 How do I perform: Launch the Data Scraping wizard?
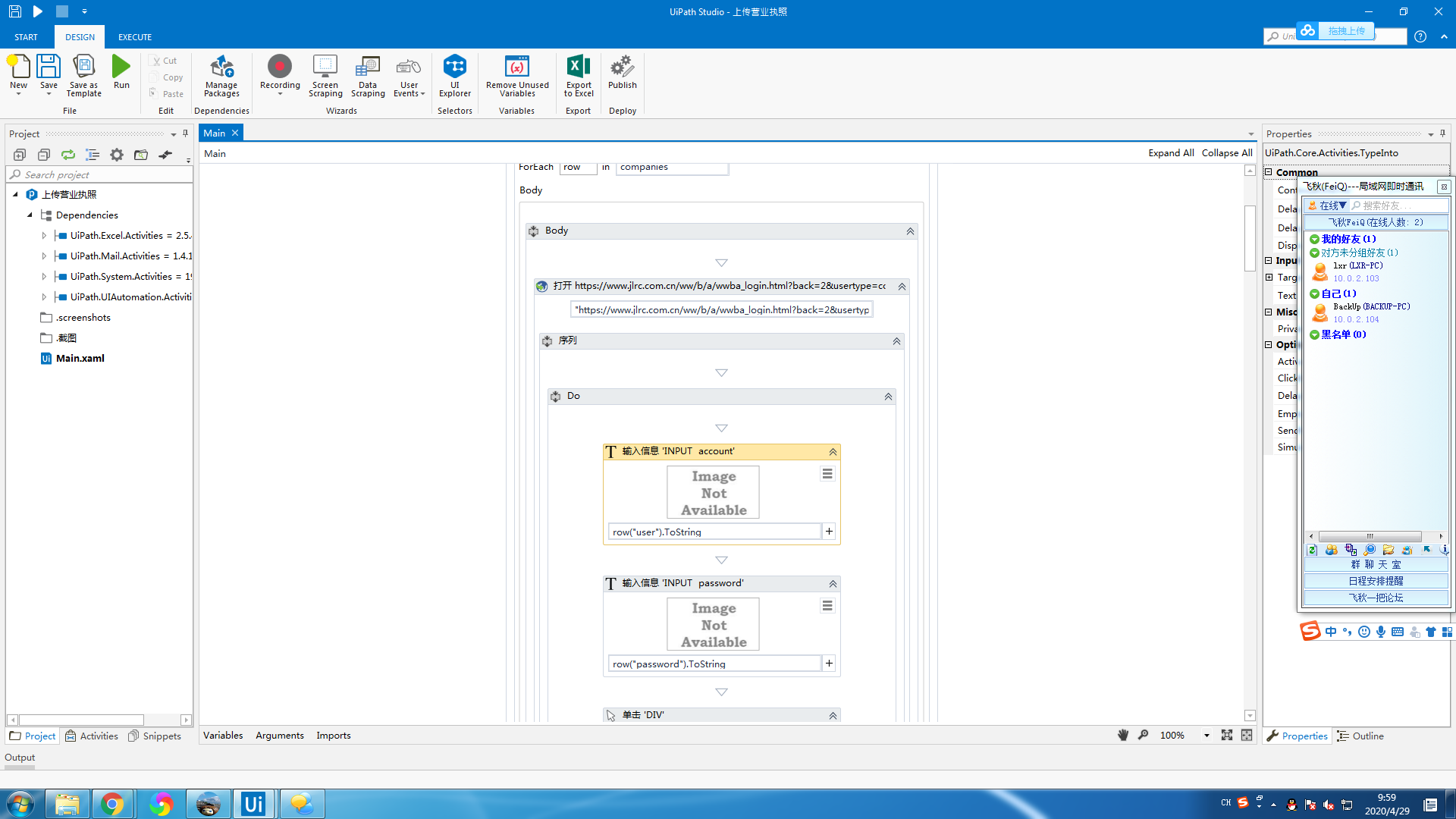(368, 76)
